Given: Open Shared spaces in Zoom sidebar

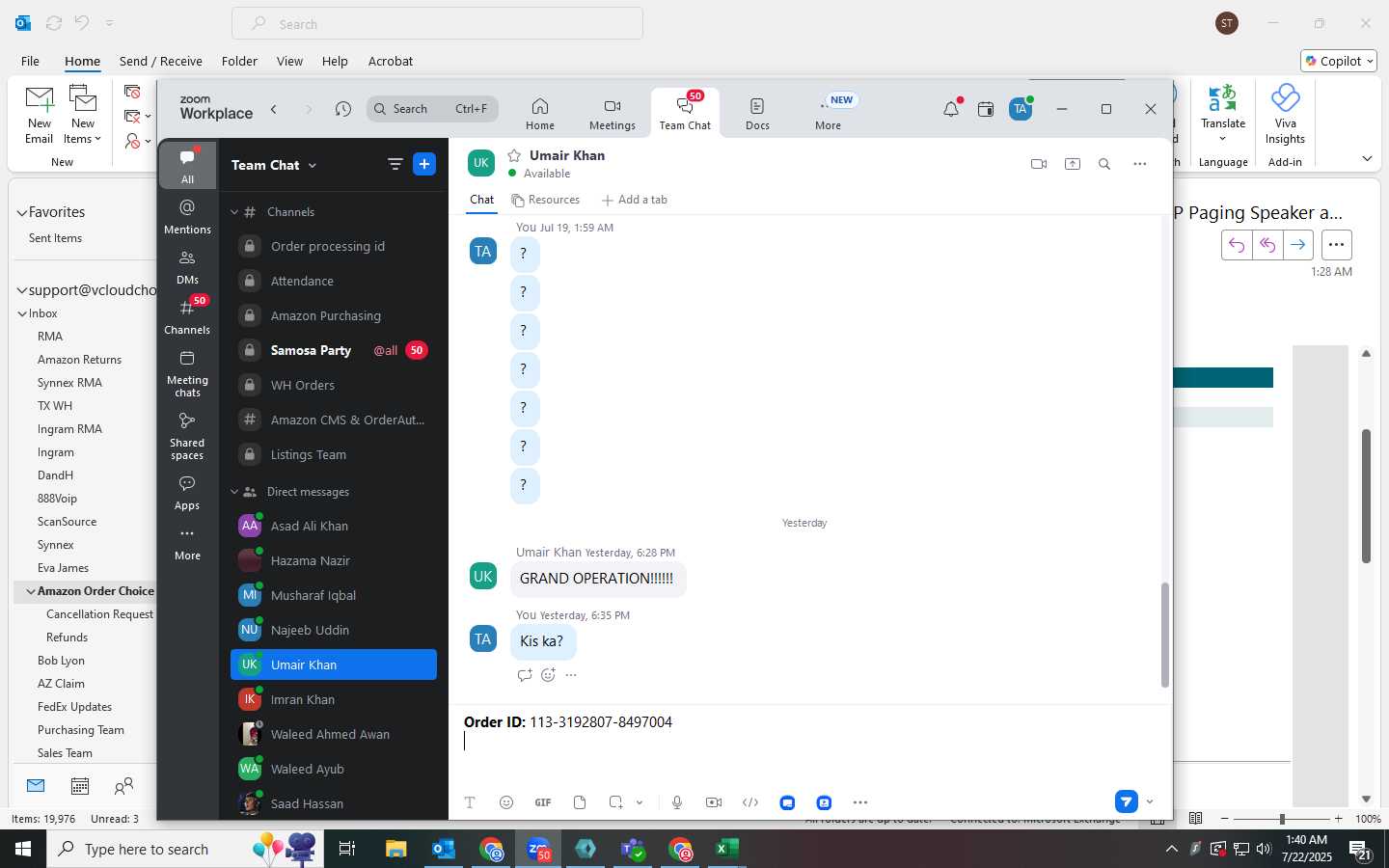Looking at the screenshot, I should coord(187,436).
